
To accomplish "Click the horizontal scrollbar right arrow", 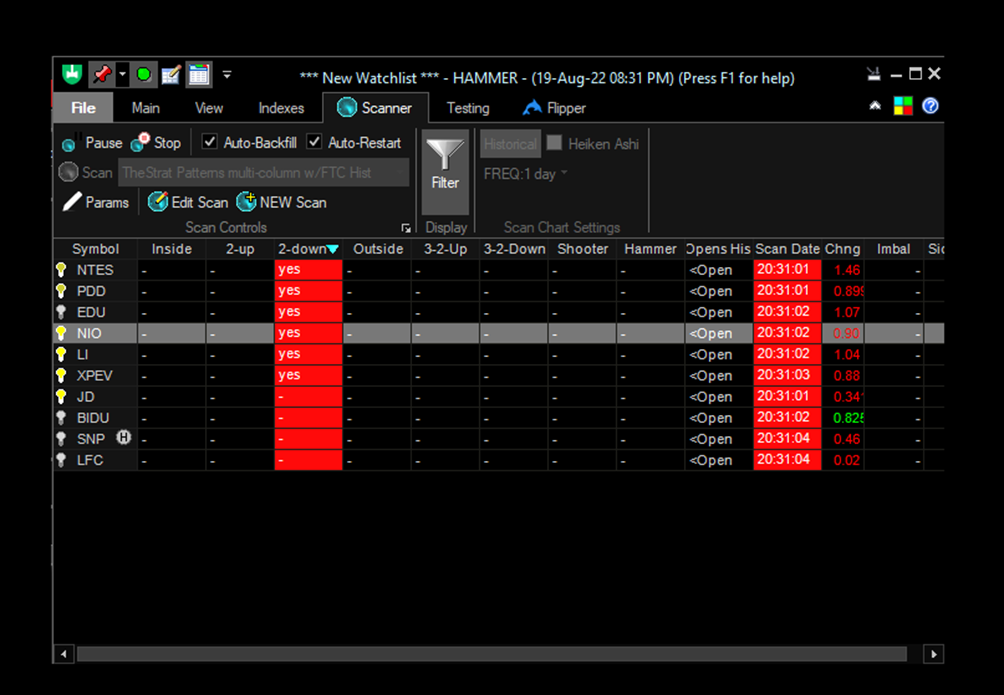I will [934, 654].
